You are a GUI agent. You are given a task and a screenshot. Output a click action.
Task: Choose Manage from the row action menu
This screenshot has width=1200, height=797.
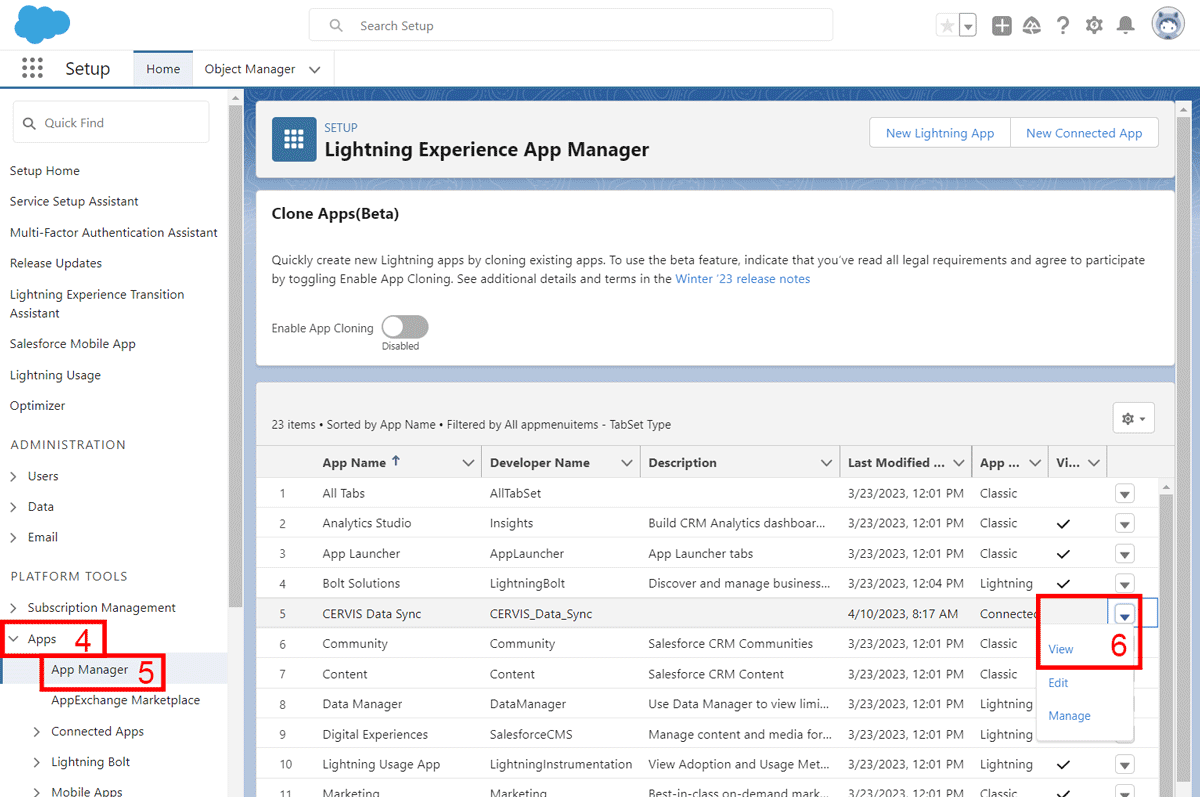(x=1069, y=716)
